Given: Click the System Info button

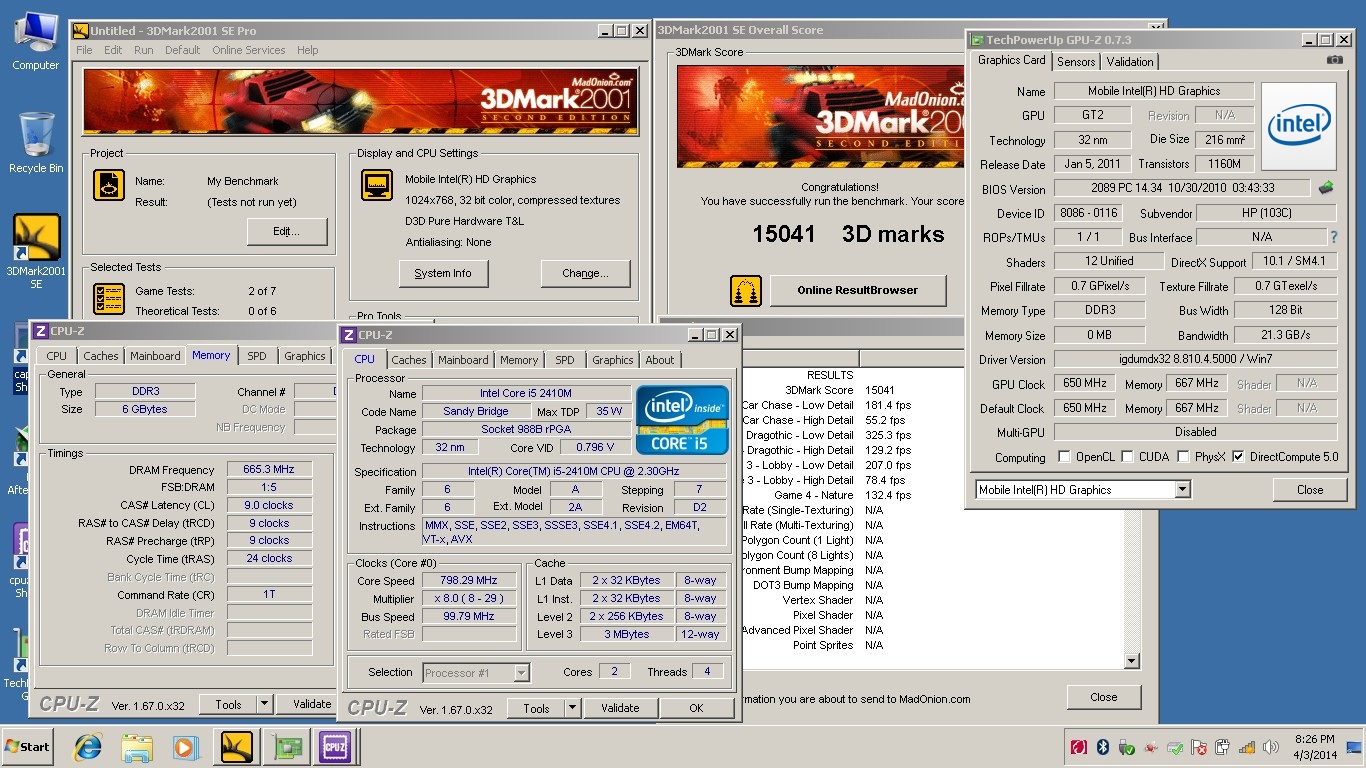Looking at the screenshot, I should [443, 273].
